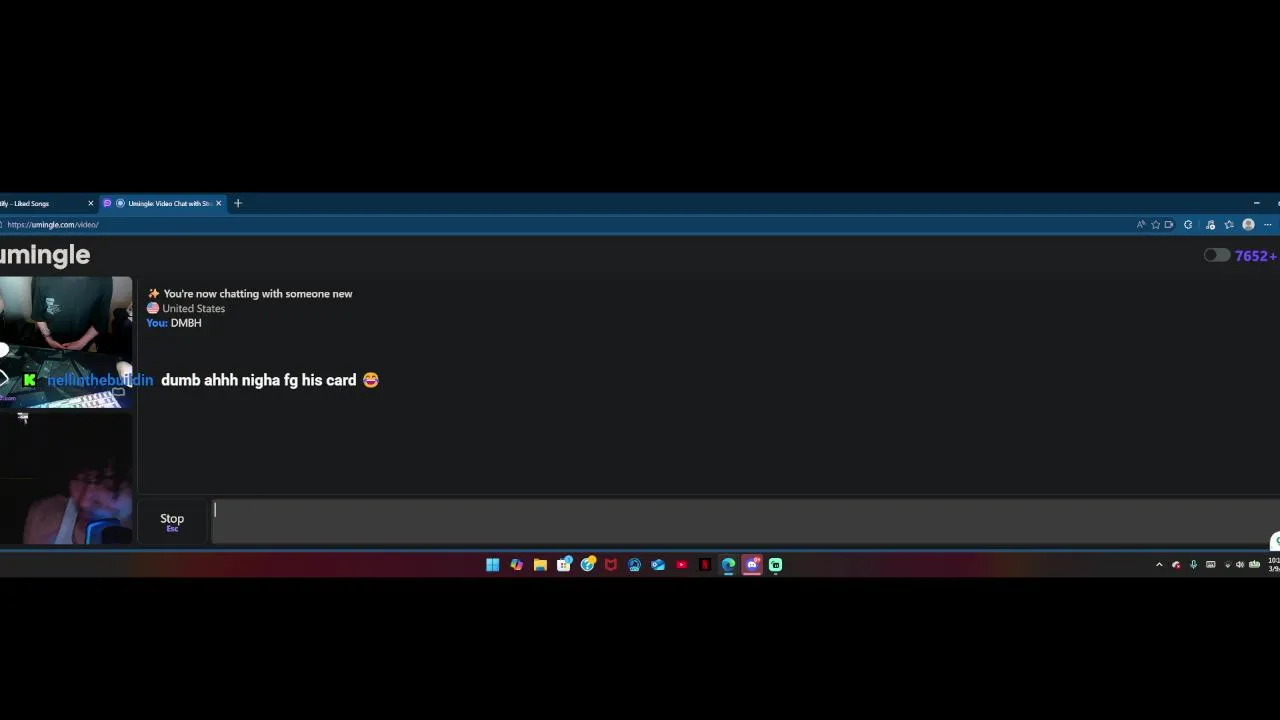
Task: Open McAfee from the taskbar
Action: tap(611, 565)
